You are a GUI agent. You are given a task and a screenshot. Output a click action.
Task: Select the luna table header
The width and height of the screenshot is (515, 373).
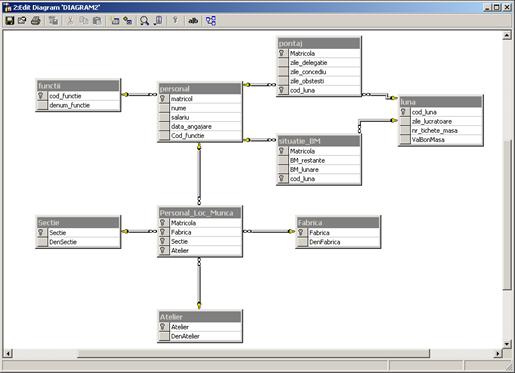[x=441, y=102]
